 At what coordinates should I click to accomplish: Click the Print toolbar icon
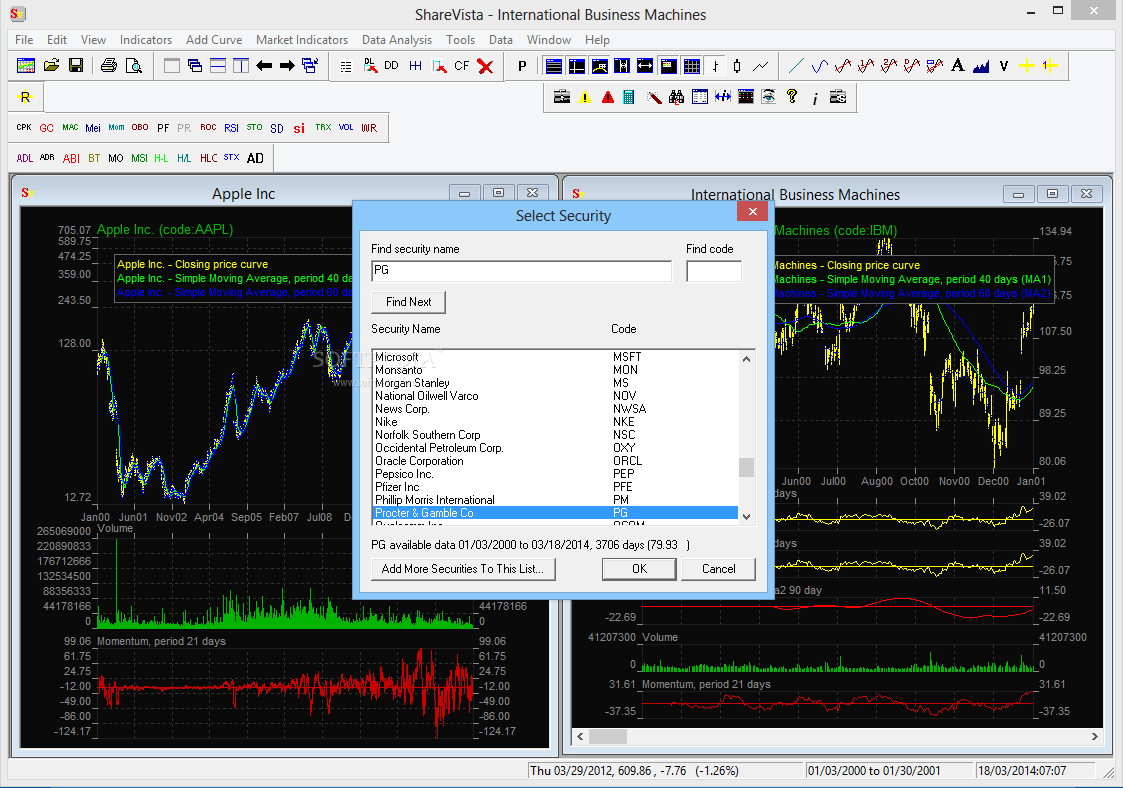coord(109,66)
